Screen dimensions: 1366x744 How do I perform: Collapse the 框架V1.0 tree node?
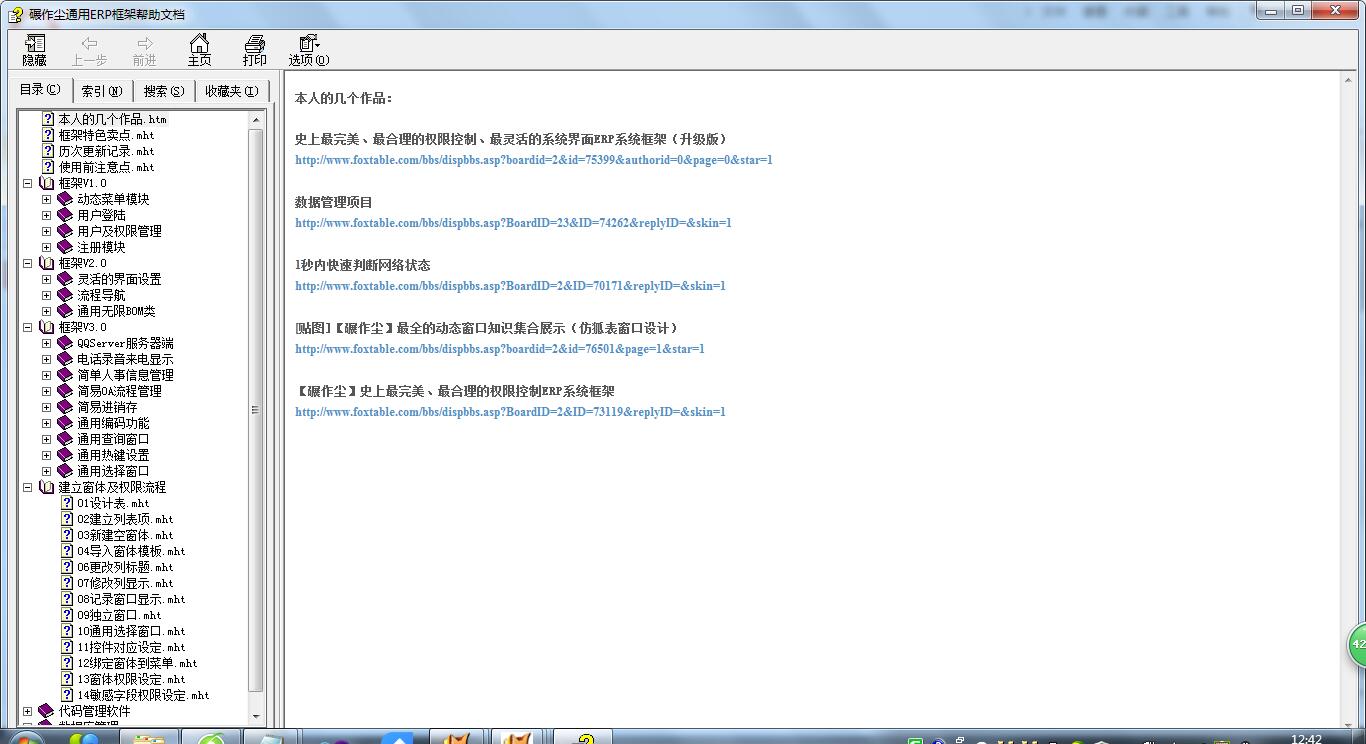tap(28, 183)
